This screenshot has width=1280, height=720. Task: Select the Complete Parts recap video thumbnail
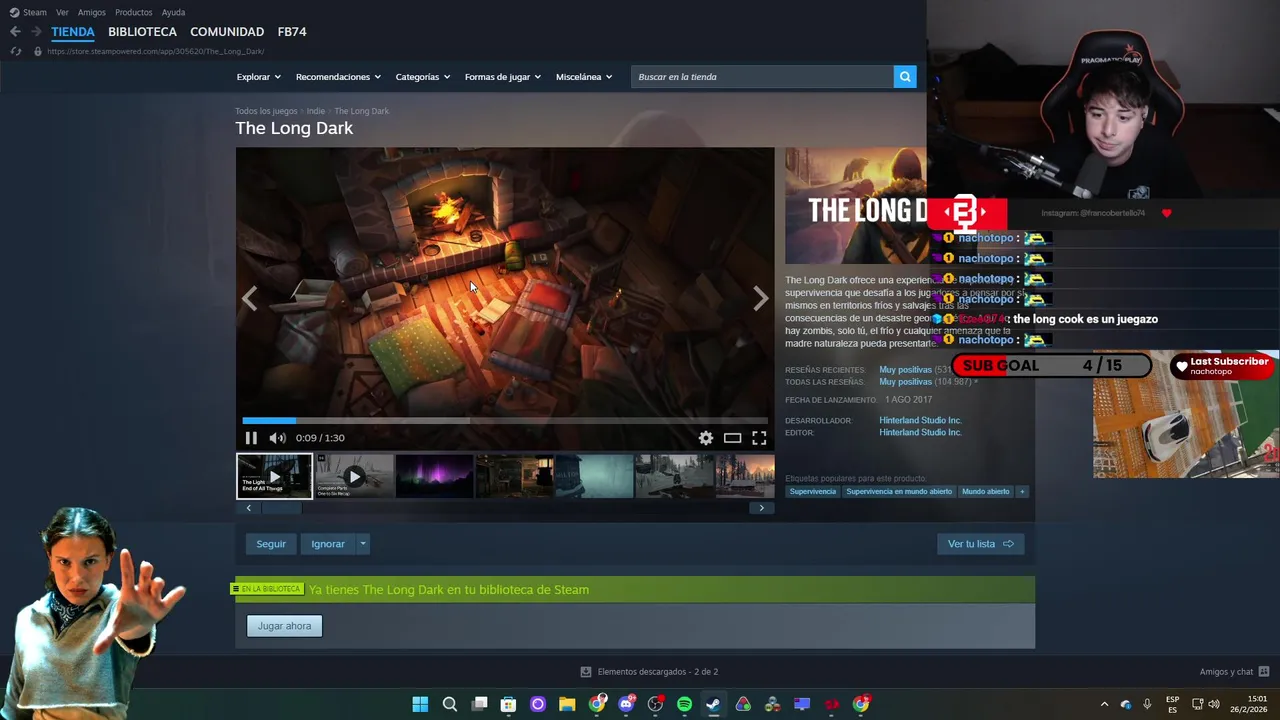point(354,476)
